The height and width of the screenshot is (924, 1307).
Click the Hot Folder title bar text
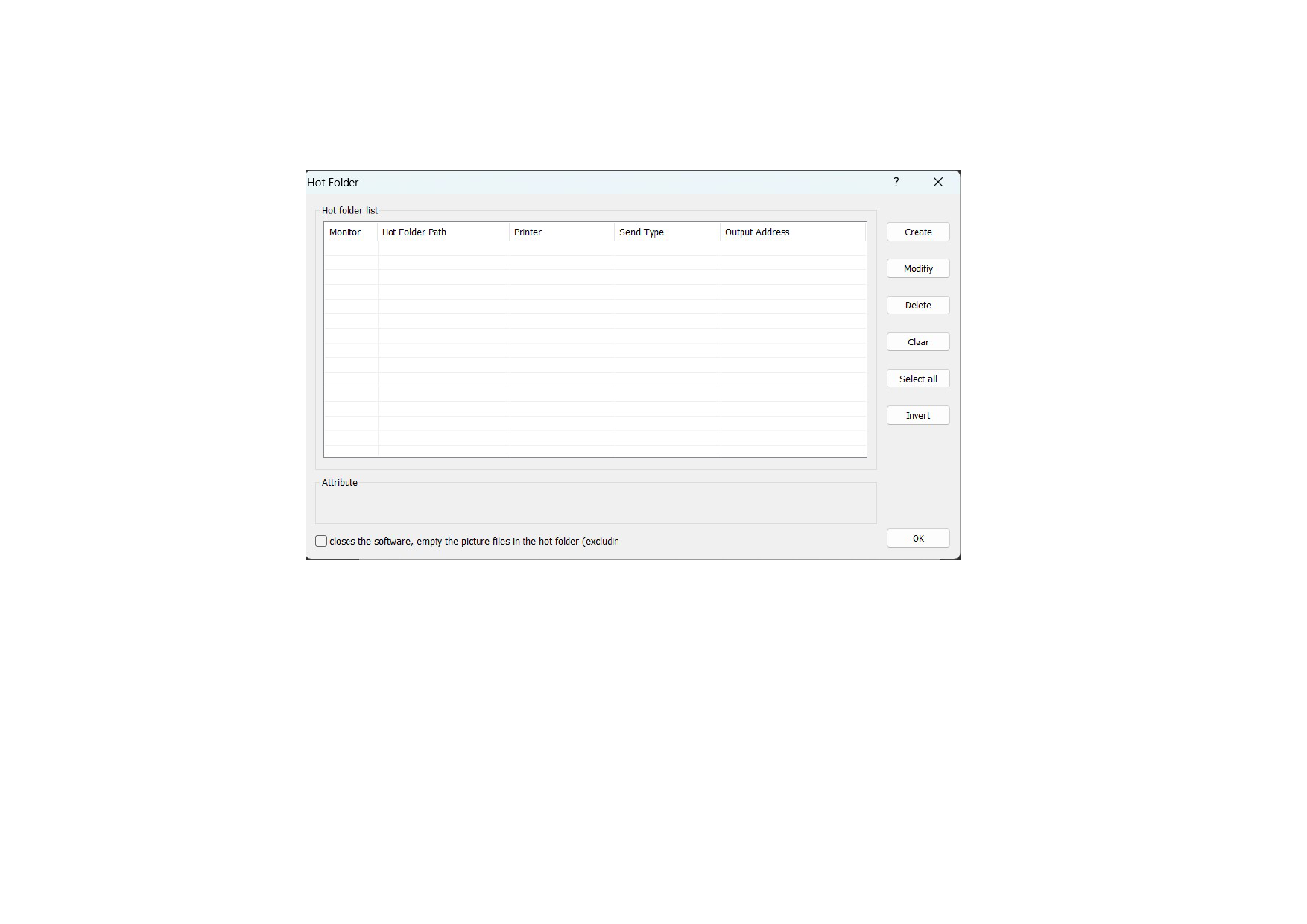pos(333,183)
